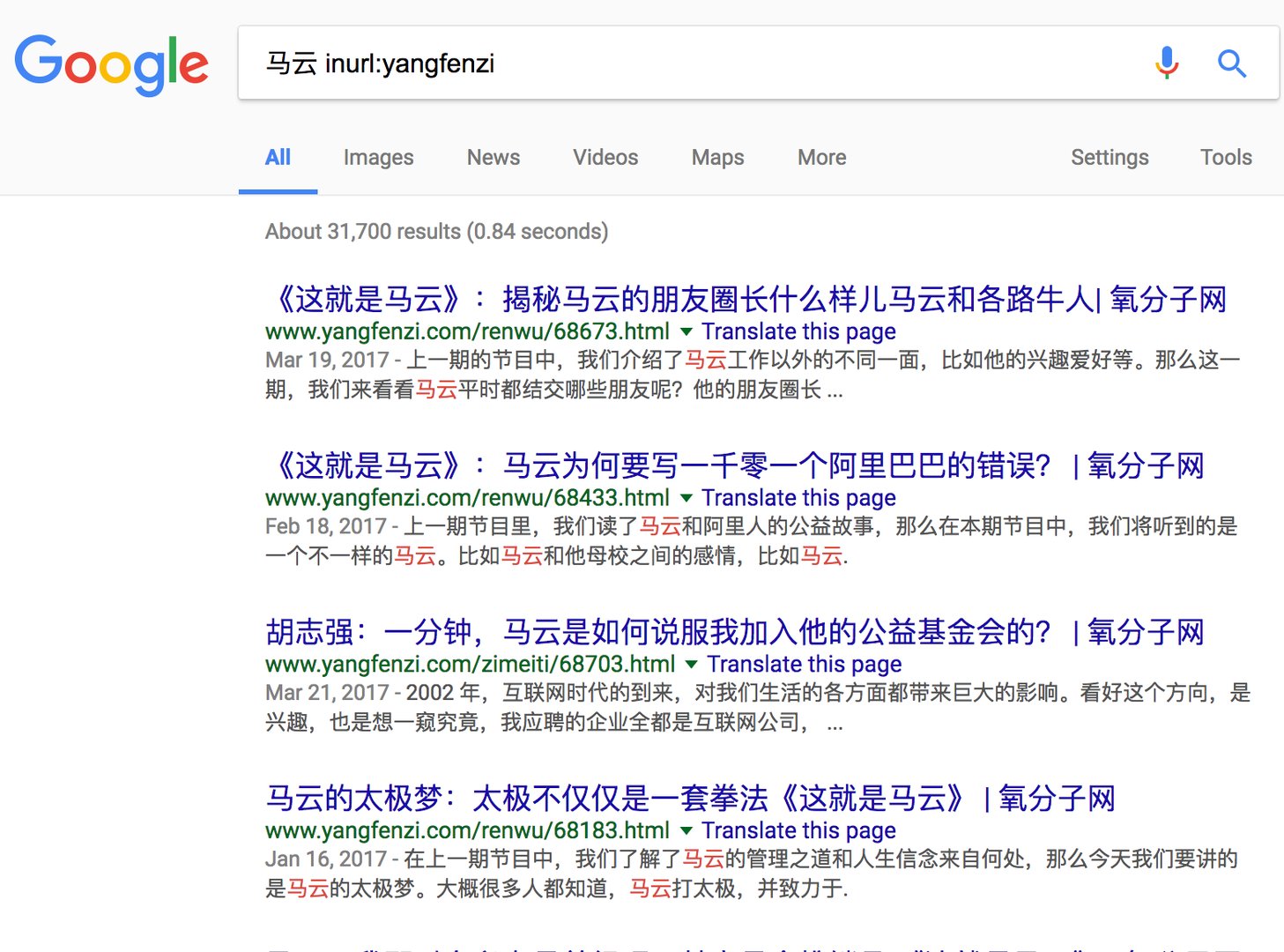Expand the dropdown arrow next to renwu/68183.html

tap(687, 830)
